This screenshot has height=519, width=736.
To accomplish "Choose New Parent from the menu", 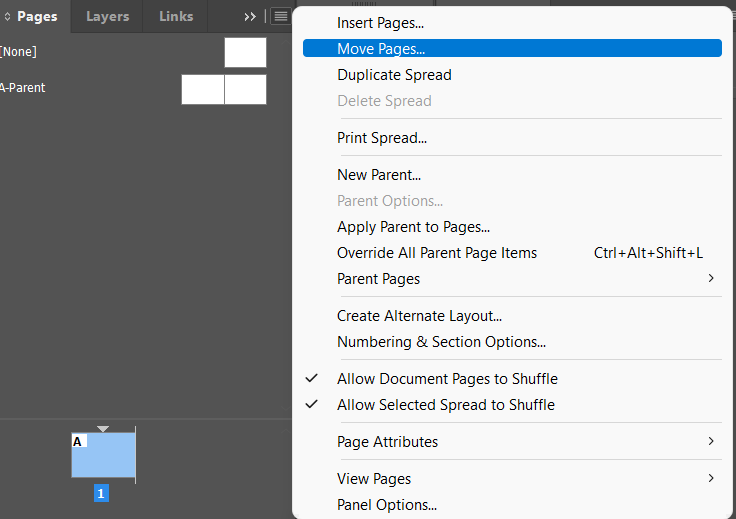I will (x=379, y=175).
